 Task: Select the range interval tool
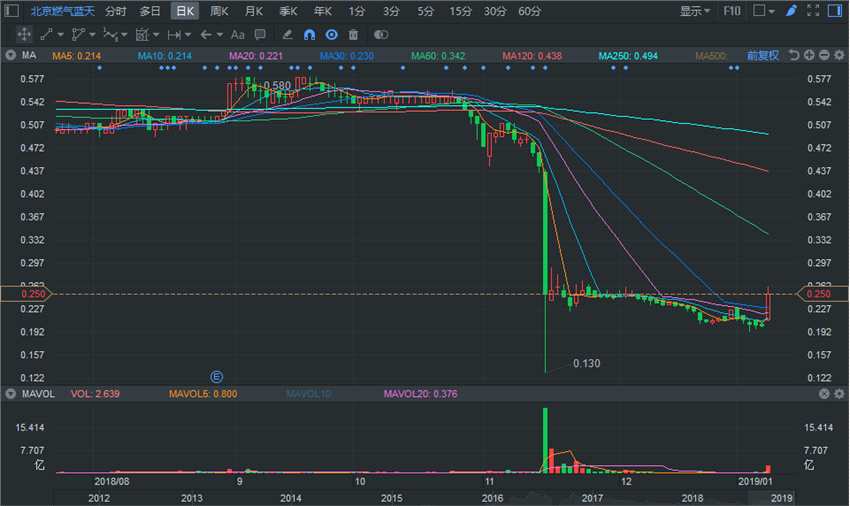tap(174, 35)
